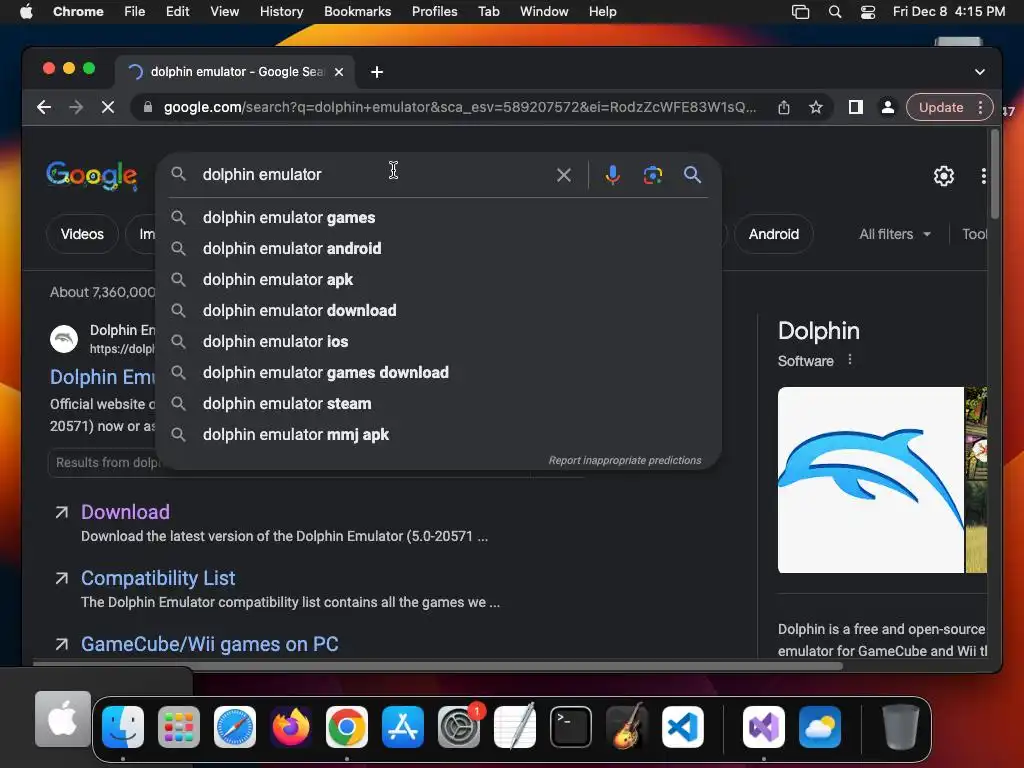Close the dolphin emulator tab
The width and height of the screenshot is (1024, 768).
point(339,72)
